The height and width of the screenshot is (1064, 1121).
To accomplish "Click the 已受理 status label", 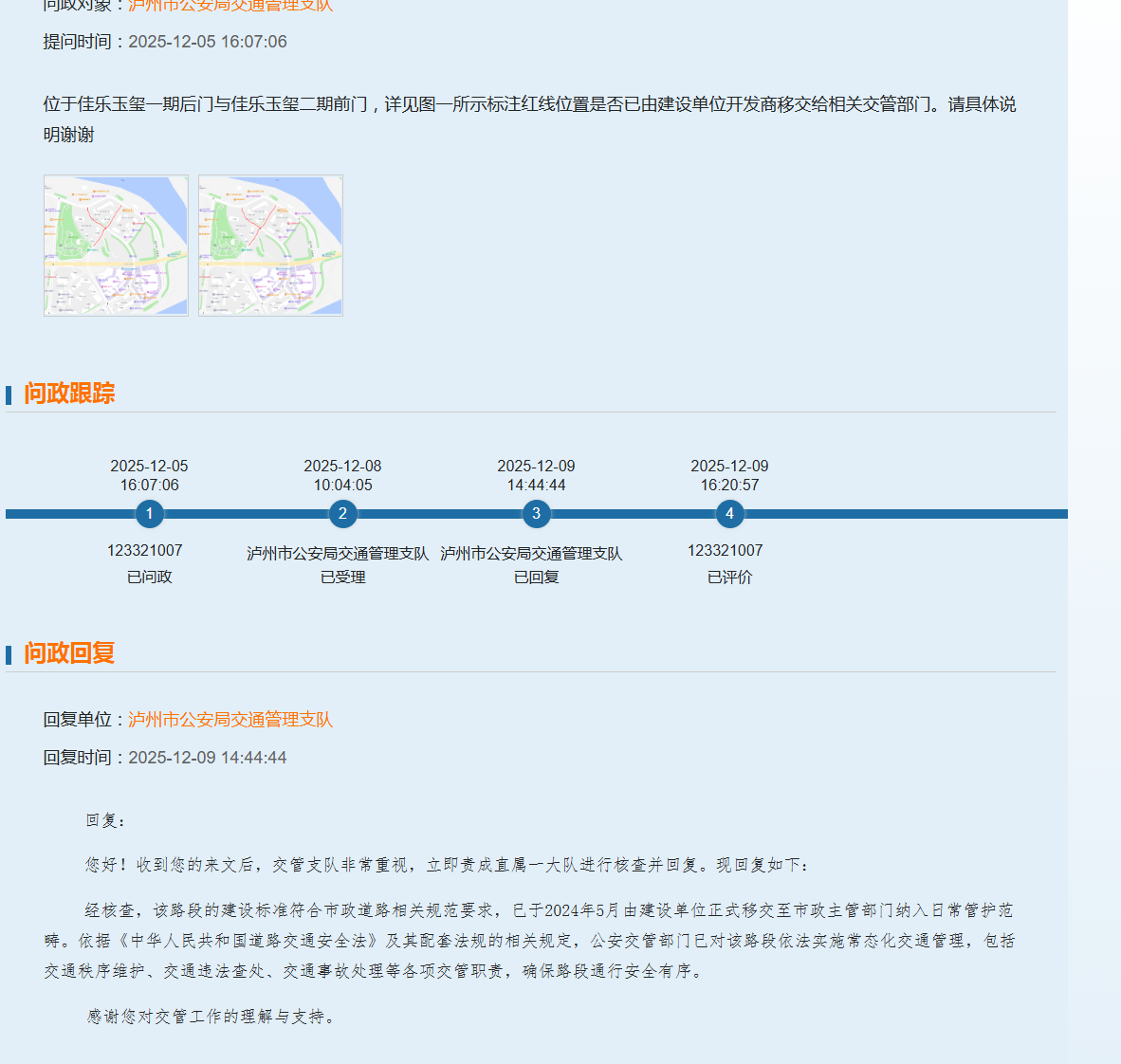I will [x=342, y=577].
